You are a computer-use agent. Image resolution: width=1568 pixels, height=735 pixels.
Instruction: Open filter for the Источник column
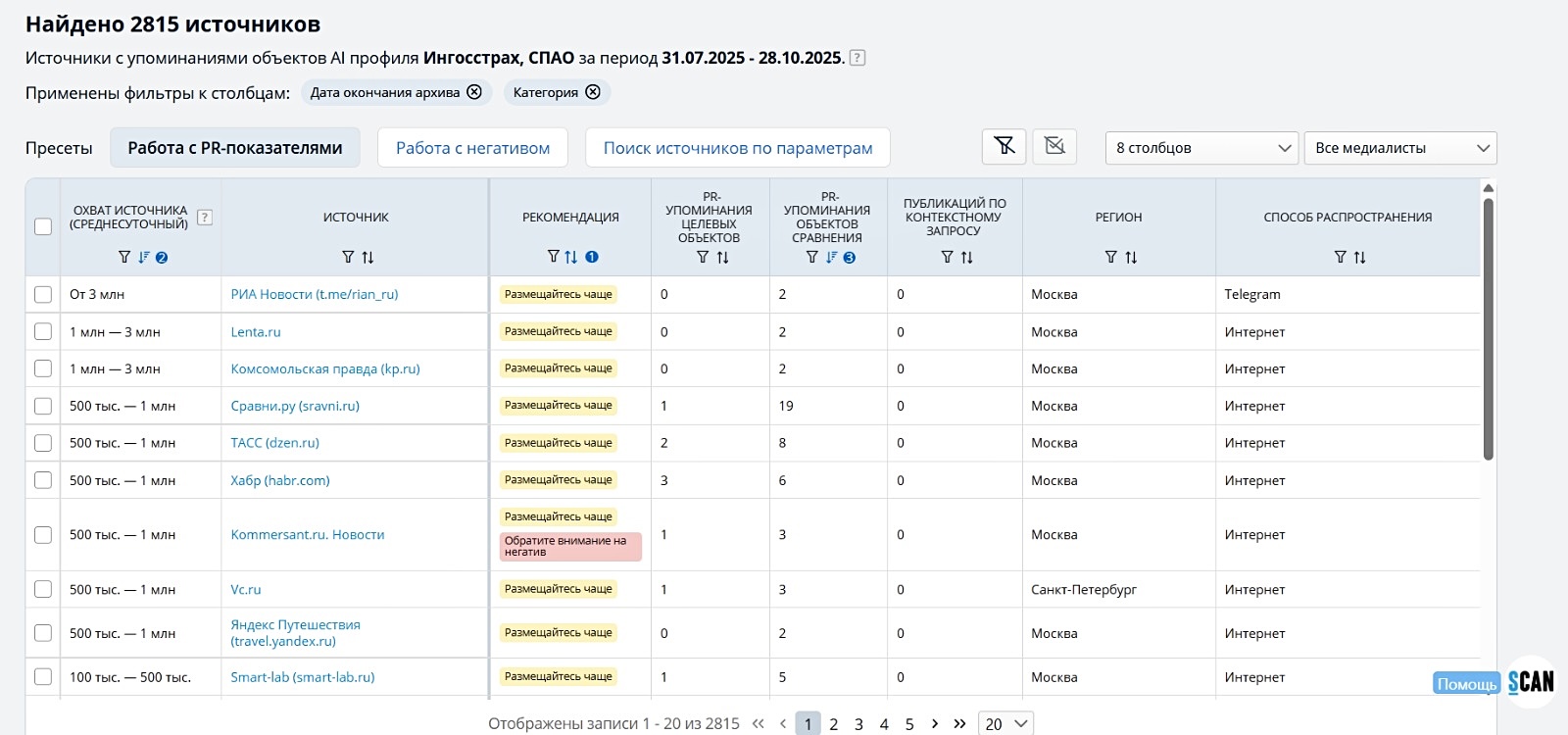click(x=347, y=257)
